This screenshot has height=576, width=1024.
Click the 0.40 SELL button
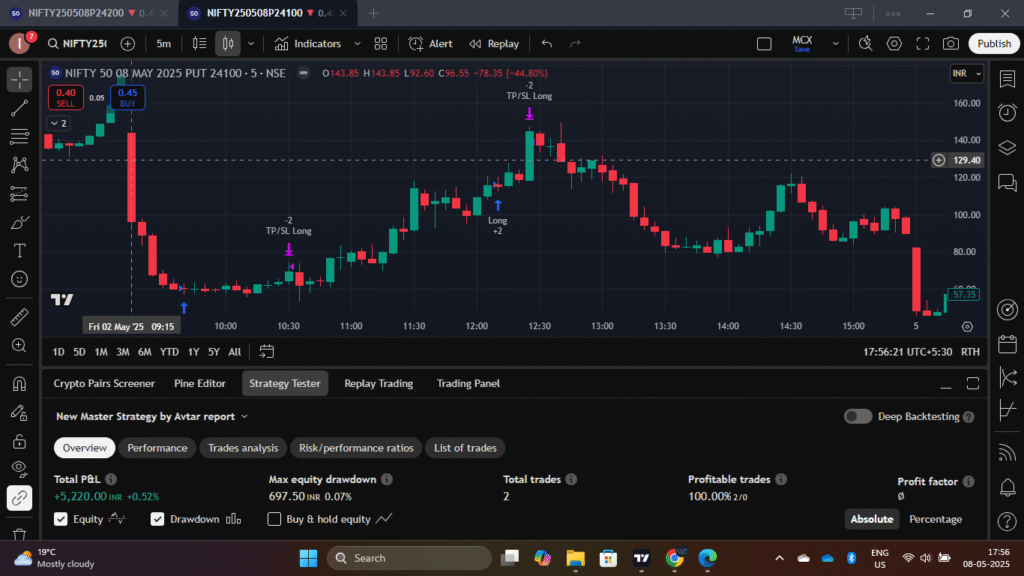point(65,97)
